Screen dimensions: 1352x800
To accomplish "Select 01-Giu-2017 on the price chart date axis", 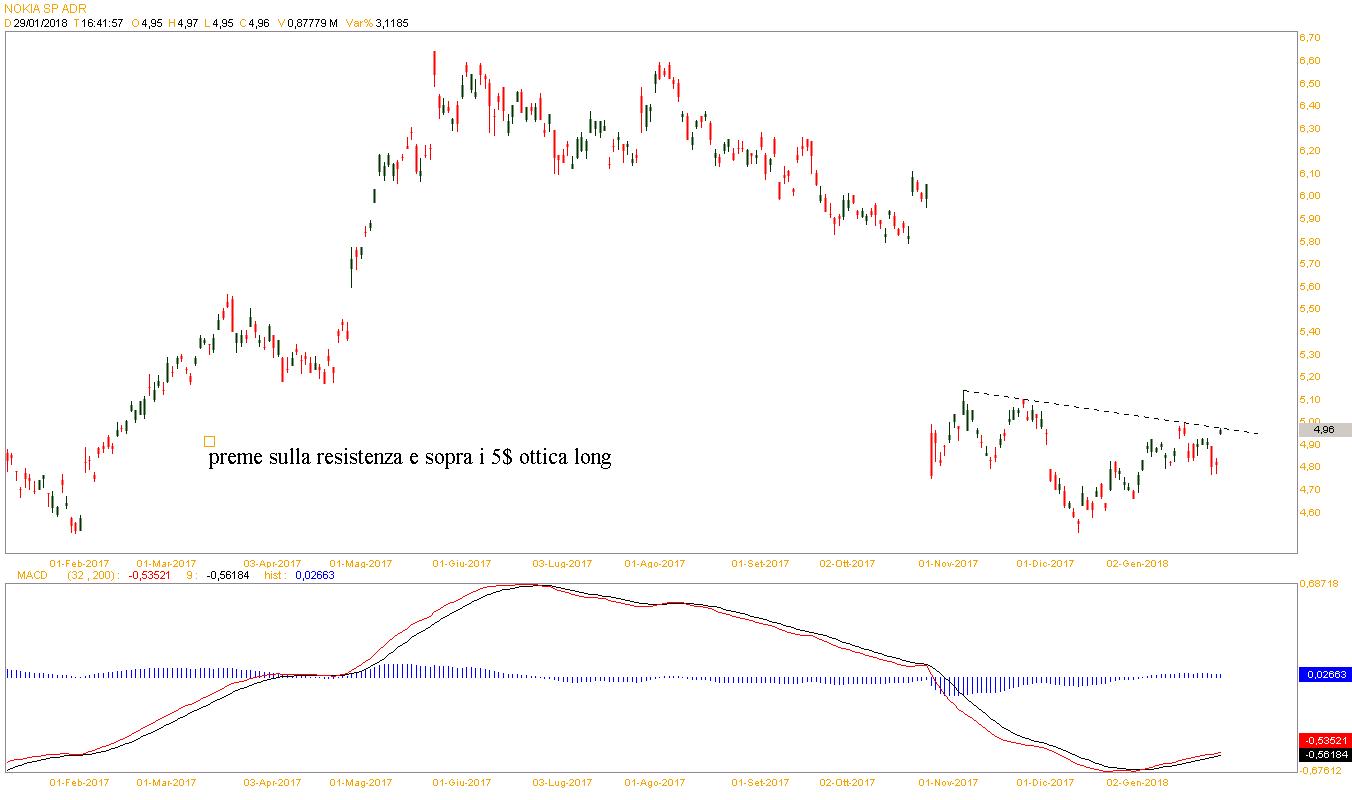I will pyautogui.click(x=461, y=564).
